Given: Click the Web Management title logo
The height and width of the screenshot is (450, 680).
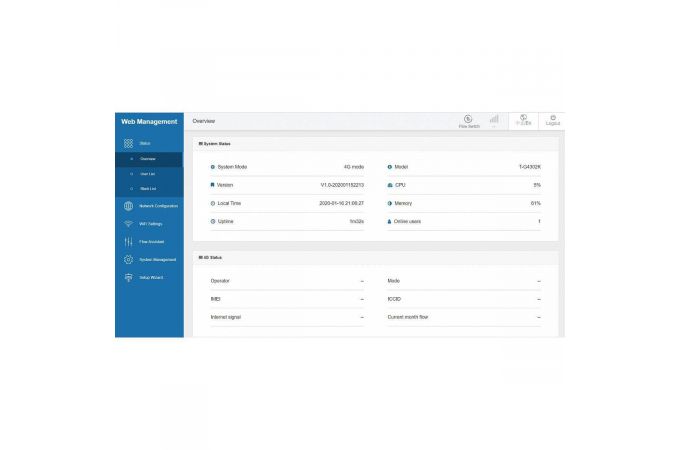Looking at the screenshot, I should 149,121.
